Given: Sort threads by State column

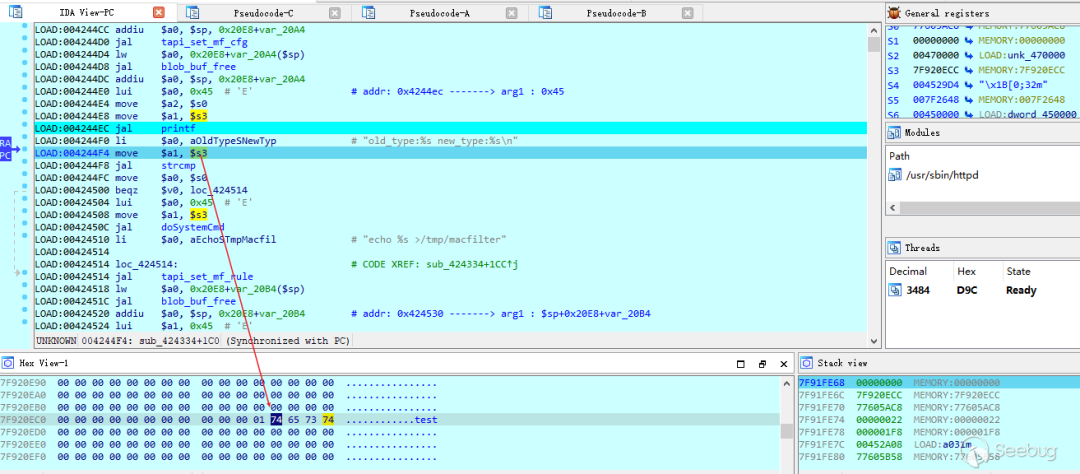Looking at the screenshot, I should coord(1019,271).
